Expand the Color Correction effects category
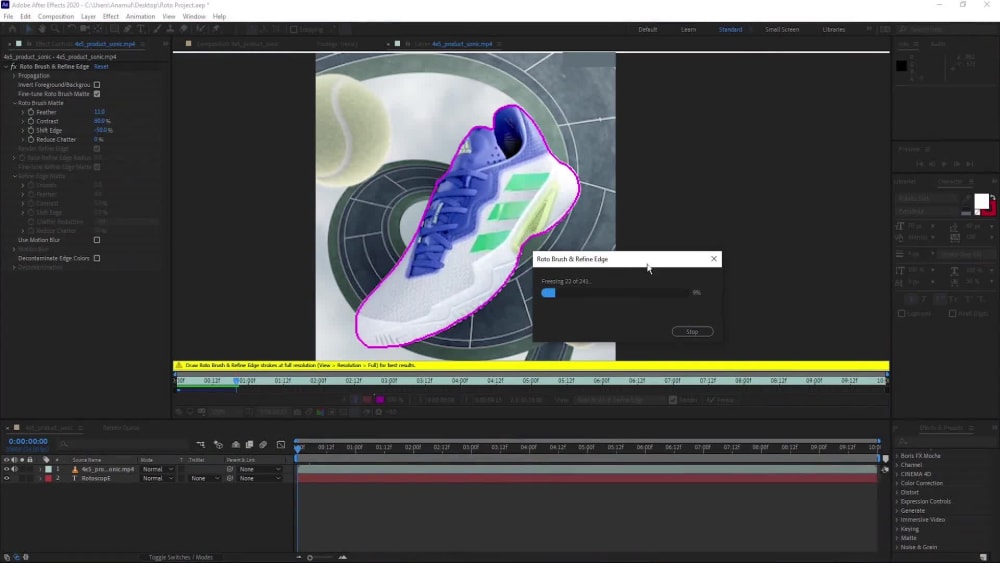This screenshot has height=563, width=1000. [897, 483]
